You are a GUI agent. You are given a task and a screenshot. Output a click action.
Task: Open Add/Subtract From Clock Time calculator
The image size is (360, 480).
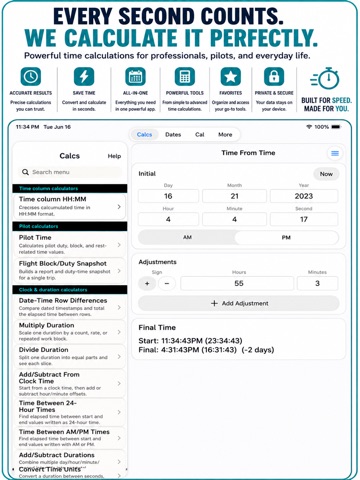click(x=70, y=383)
